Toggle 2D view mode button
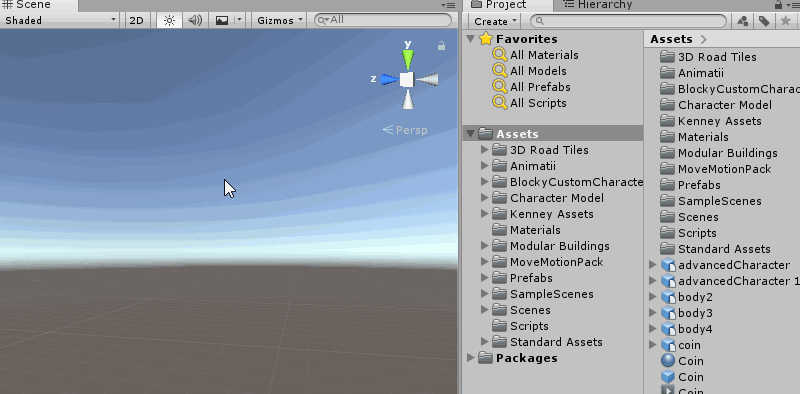Screen dimensions: 800x394 tap(136, 20)
